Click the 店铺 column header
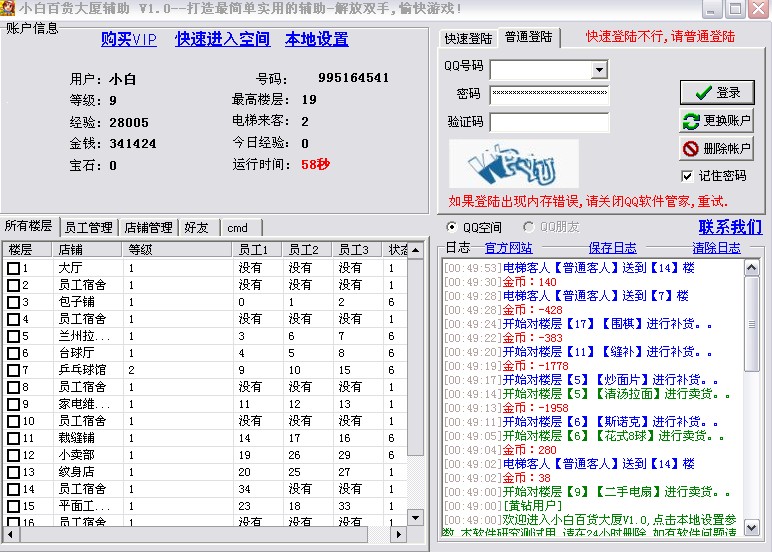The width and height of the screenshot is (772, 552). [x=87, y=250]
